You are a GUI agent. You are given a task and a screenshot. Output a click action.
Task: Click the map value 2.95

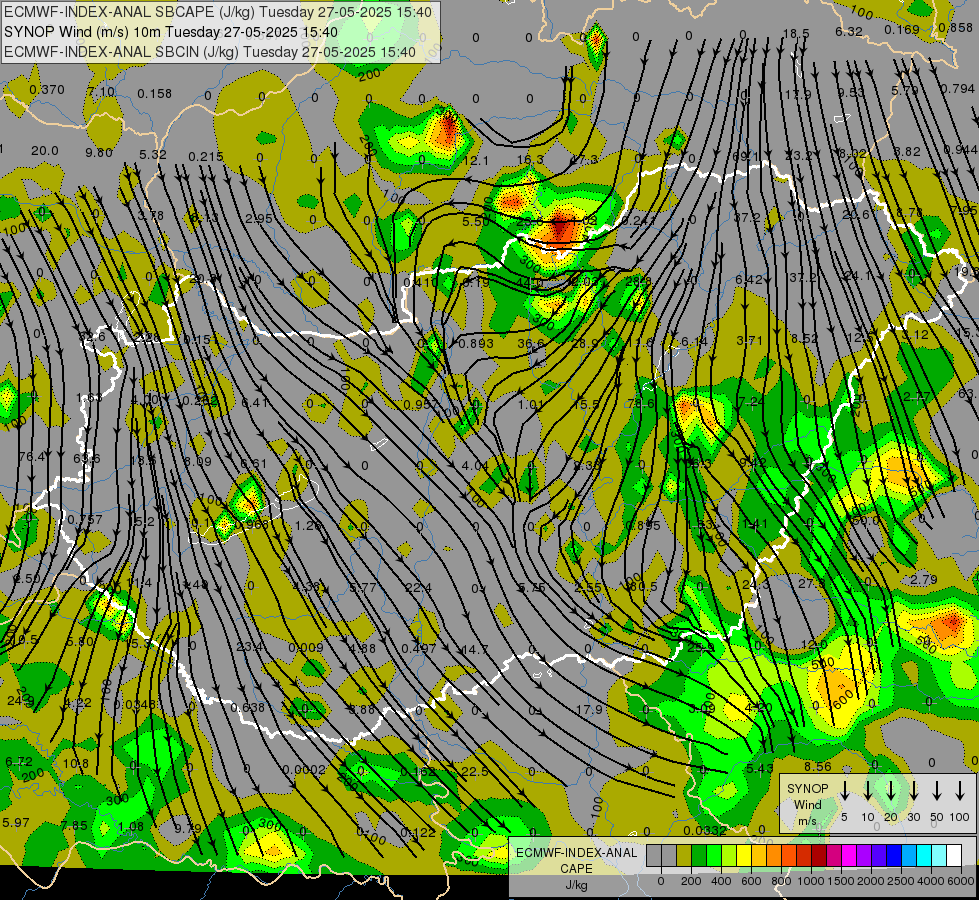[x=258, y=218]
